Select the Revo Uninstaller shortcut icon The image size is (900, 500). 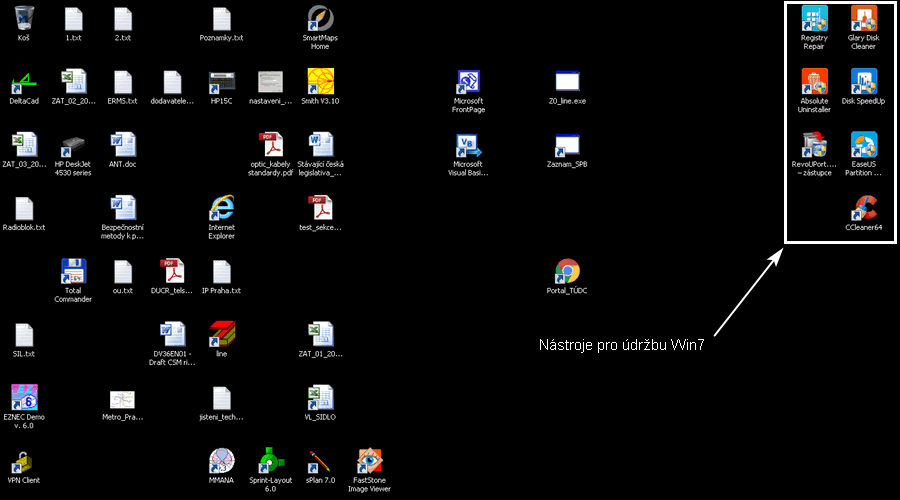point(814,145)
